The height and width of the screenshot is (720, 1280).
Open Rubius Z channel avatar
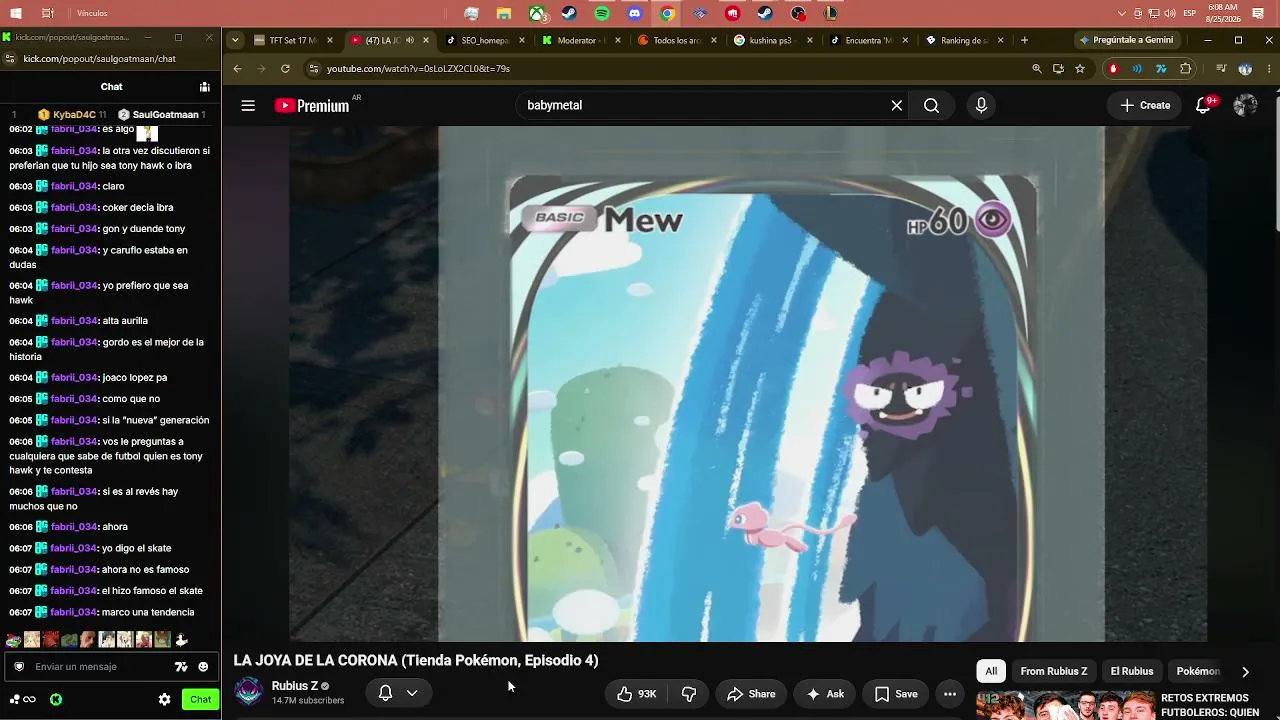249,692
